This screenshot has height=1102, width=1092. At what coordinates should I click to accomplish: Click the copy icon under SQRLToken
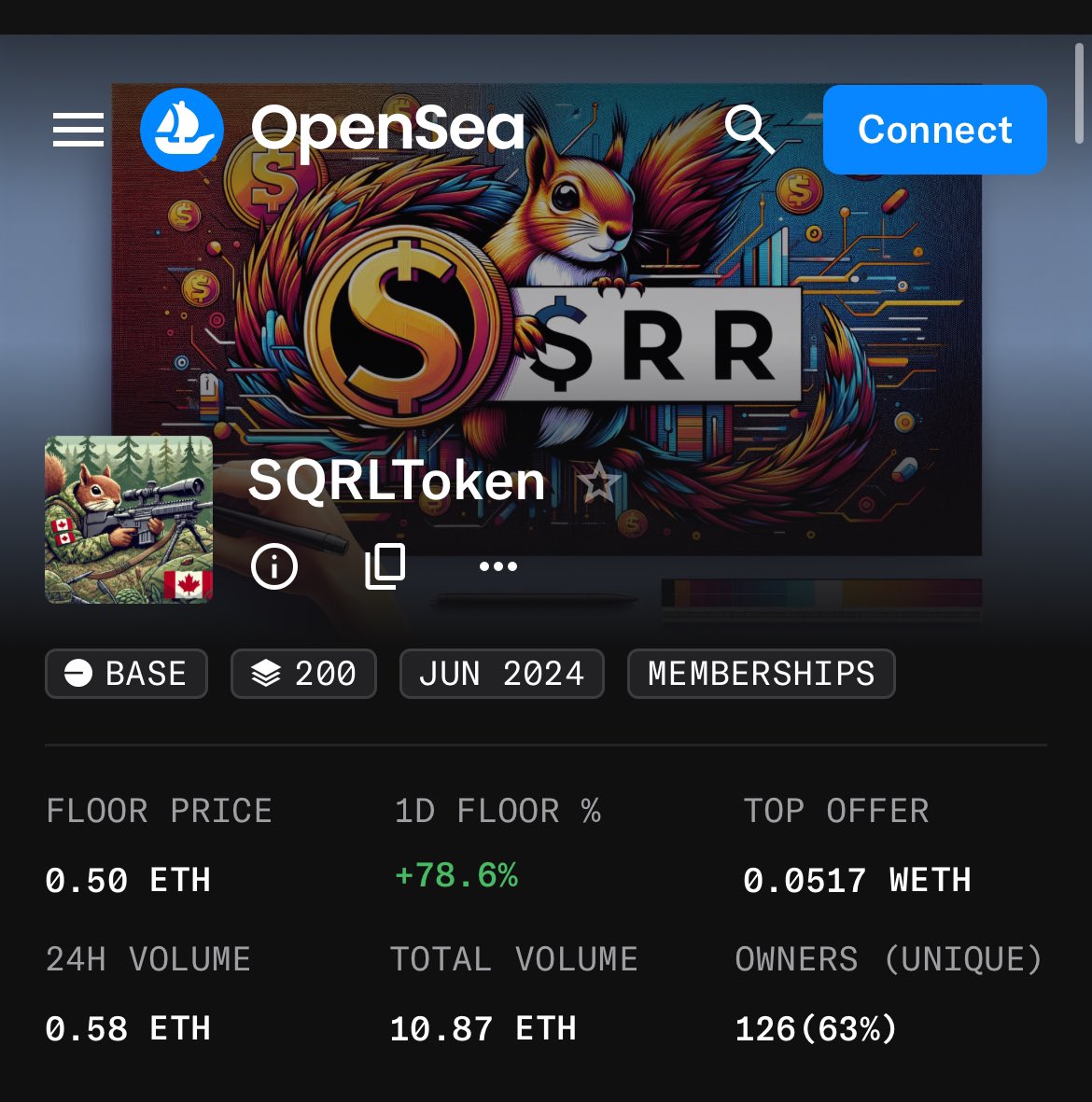385,565
